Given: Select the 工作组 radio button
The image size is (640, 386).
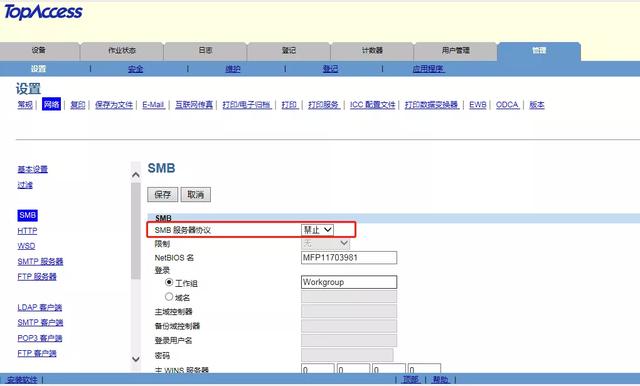Looking at the screenshot, I should [169, 282].
